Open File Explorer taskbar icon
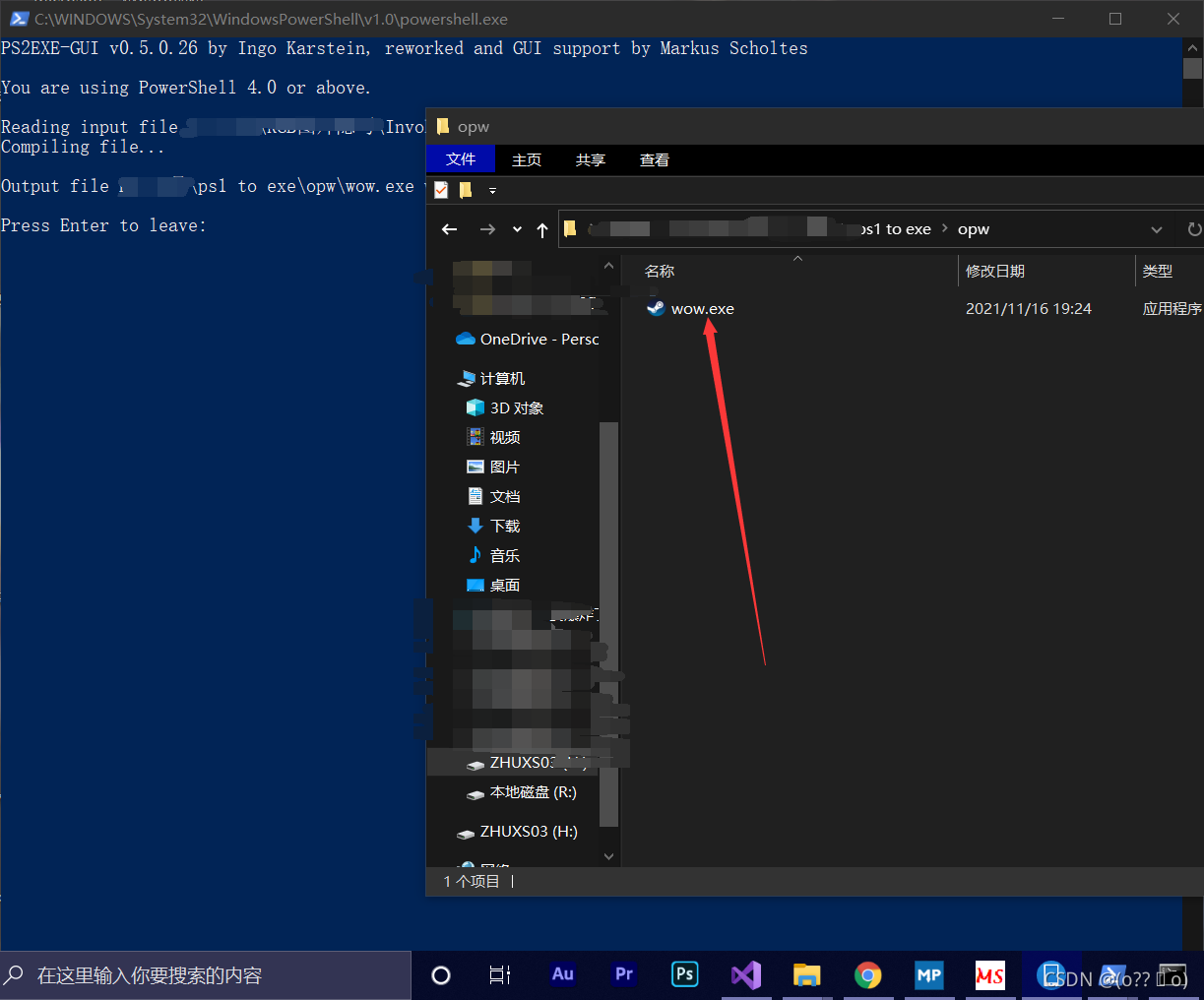The image size is (1204, 1000). coord(806,974)
